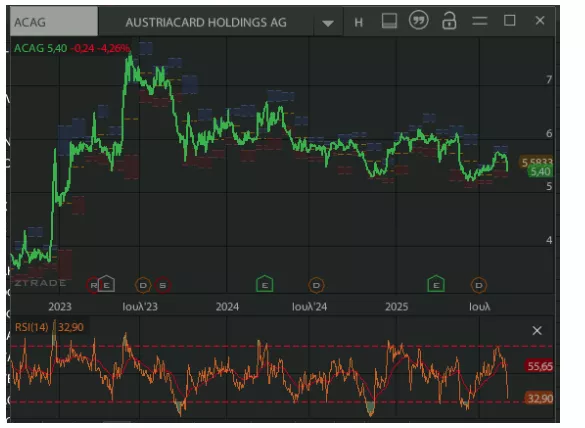Image resolution: width=585 pixels, height=428 pixels.
Task: Click the 2023 label on time axis
Action: point(60,307)
